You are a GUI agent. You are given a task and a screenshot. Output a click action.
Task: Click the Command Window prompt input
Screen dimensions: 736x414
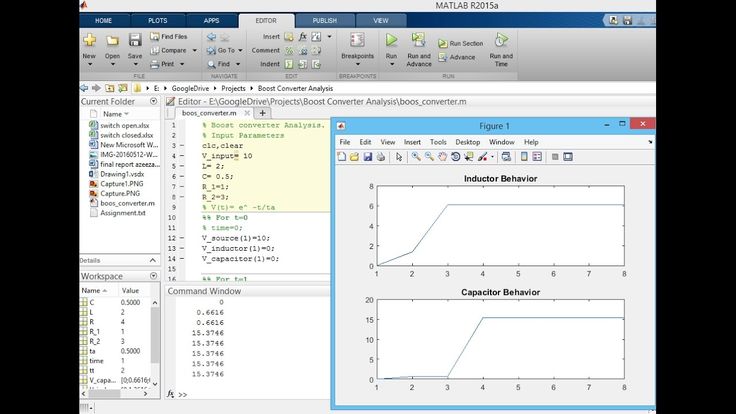coord(250,394)
